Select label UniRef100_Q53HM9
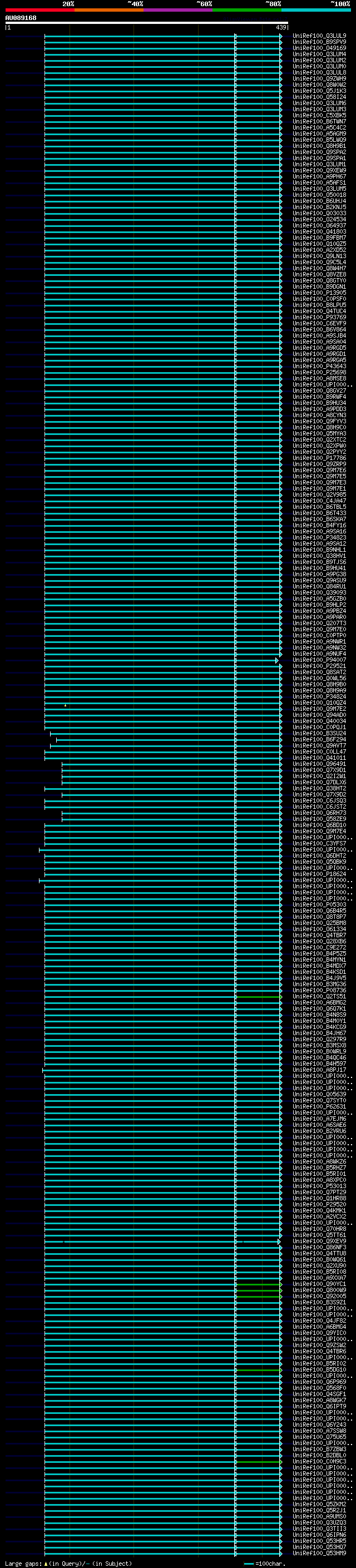The height and width of the screenshot is (1568, 356). 319,1554
